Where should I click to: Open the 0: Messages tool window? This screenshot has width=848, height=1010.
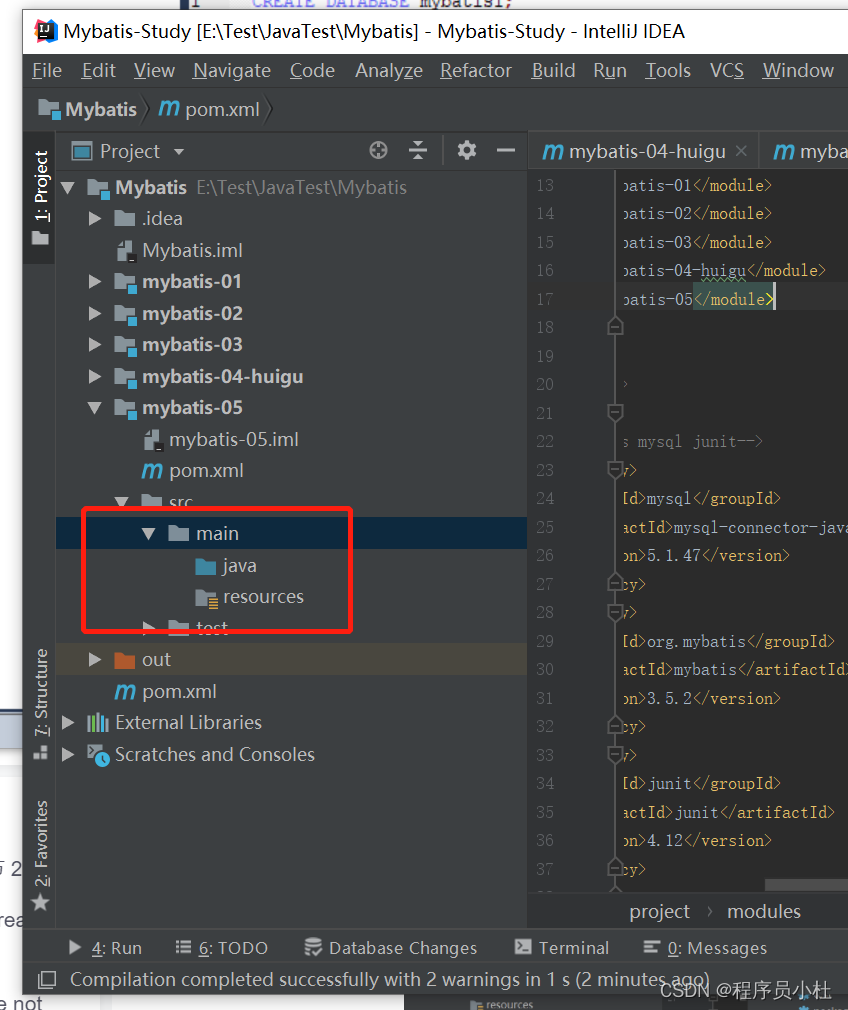coord(706,948)
